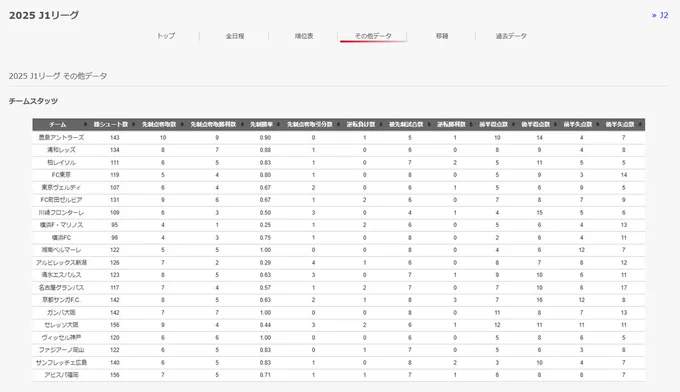The width and height of the screenshot is (680, 392).
Task: Select 東京ヴェルディ in the table
Action: (61, 187)
